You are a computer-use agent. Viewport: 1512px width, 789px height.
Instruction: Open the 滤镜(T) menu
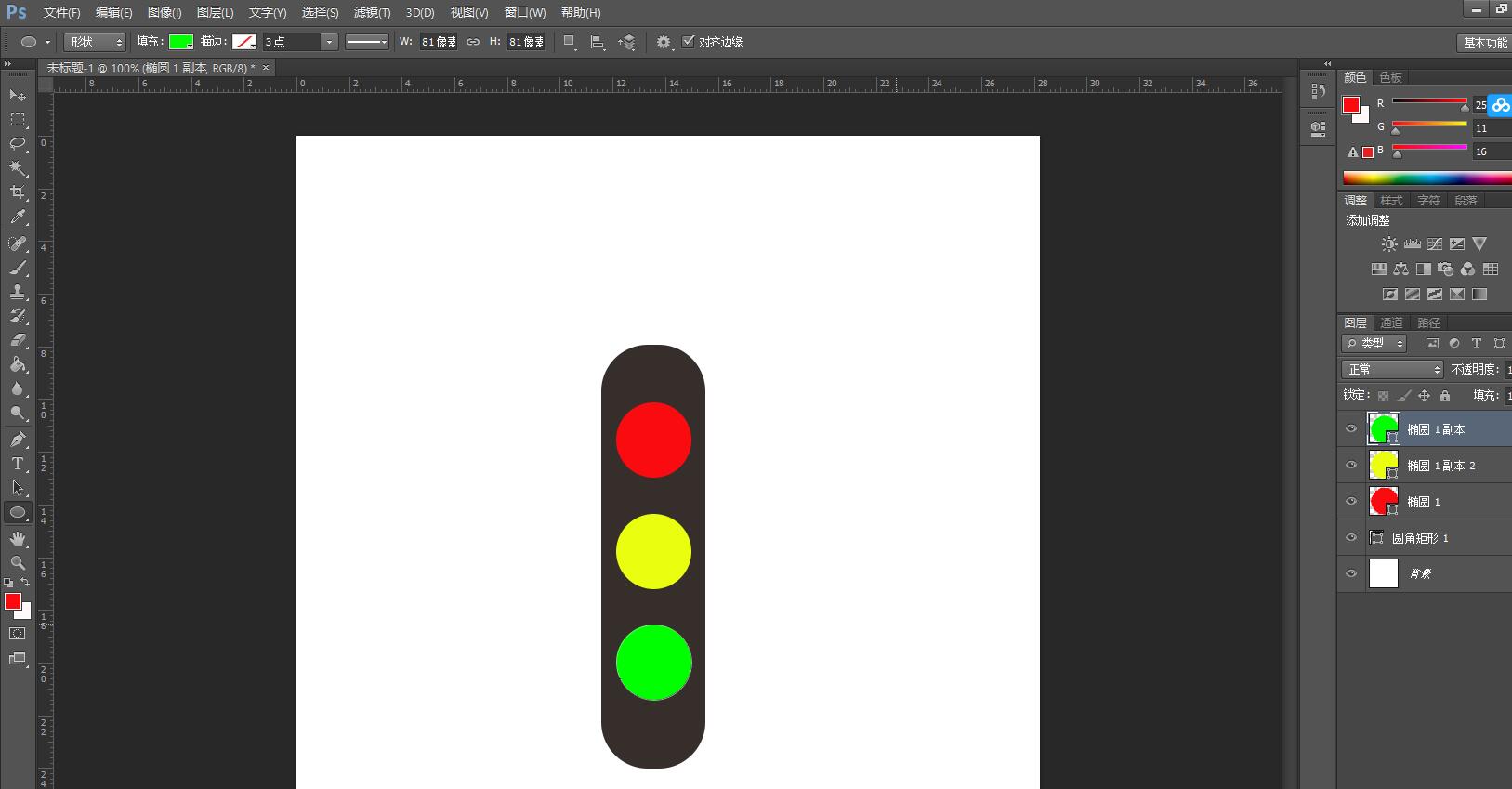point(372,13)
